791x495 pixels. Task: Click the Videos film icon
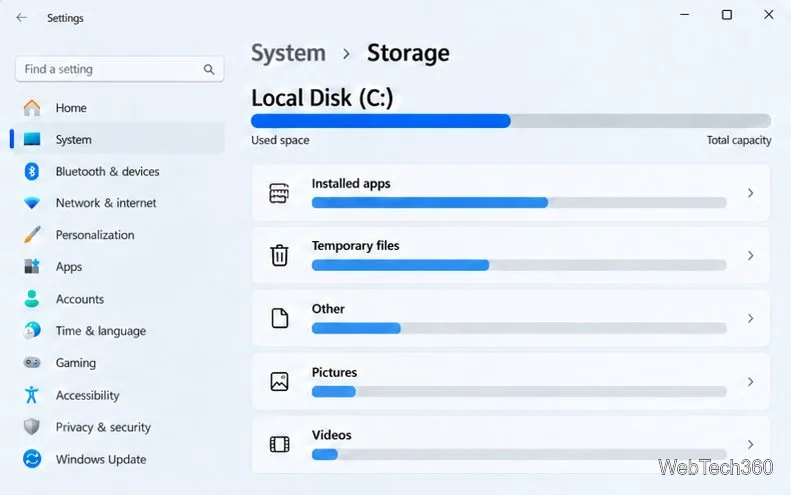pos(279,444)
